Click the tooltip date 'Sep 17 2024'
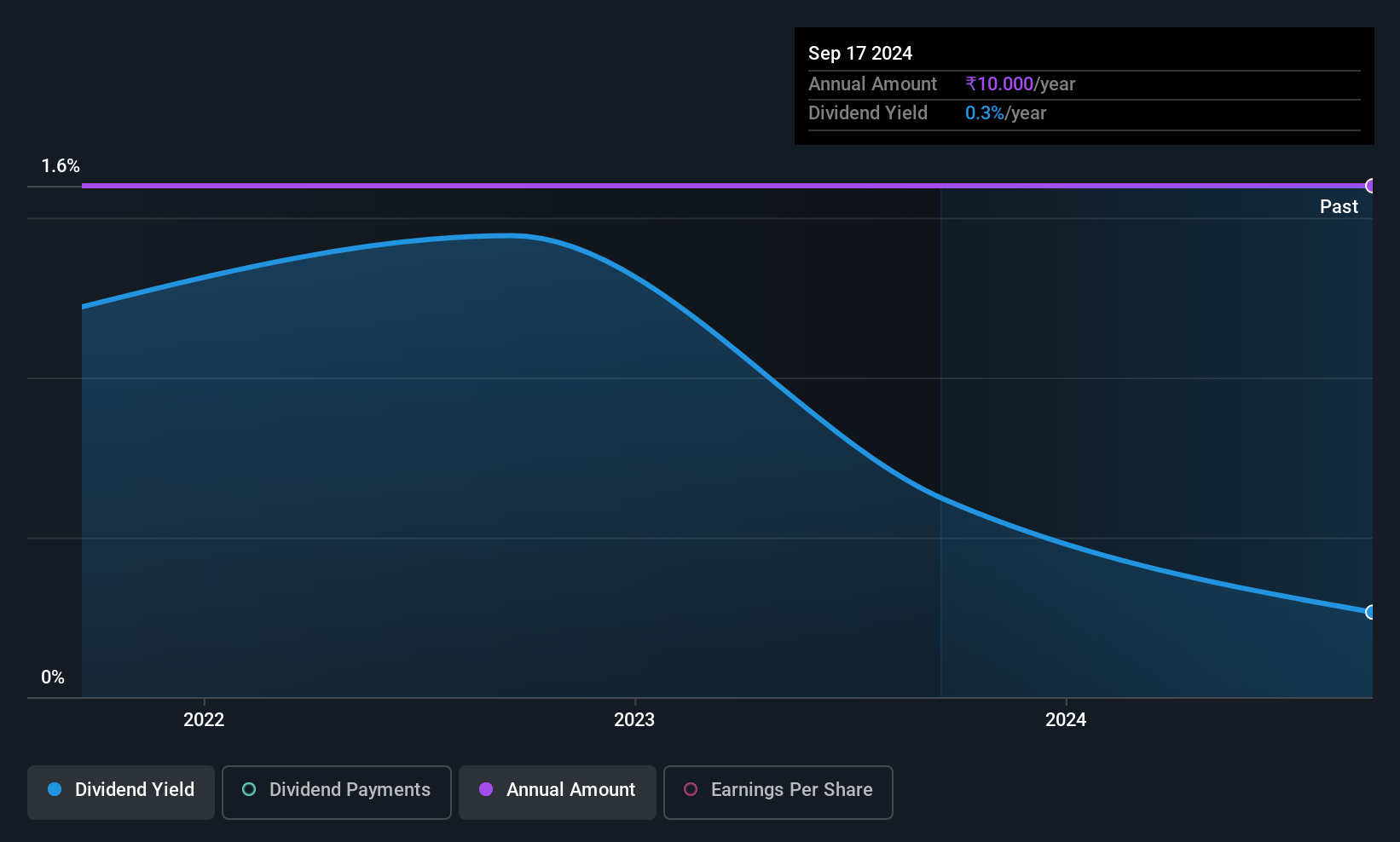The height and width of the screenshot is (842, 1400). pyautogui.click(x=860, y=53)
